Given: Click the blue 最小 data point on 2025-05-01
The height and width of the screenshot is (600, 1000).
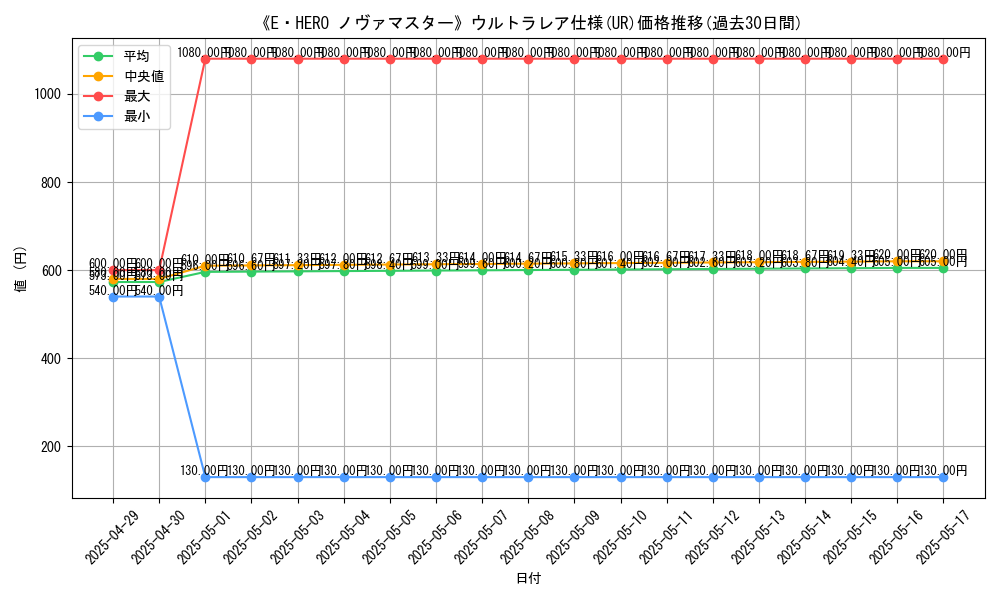Looking at the screenshot, I should coord(205,478).
